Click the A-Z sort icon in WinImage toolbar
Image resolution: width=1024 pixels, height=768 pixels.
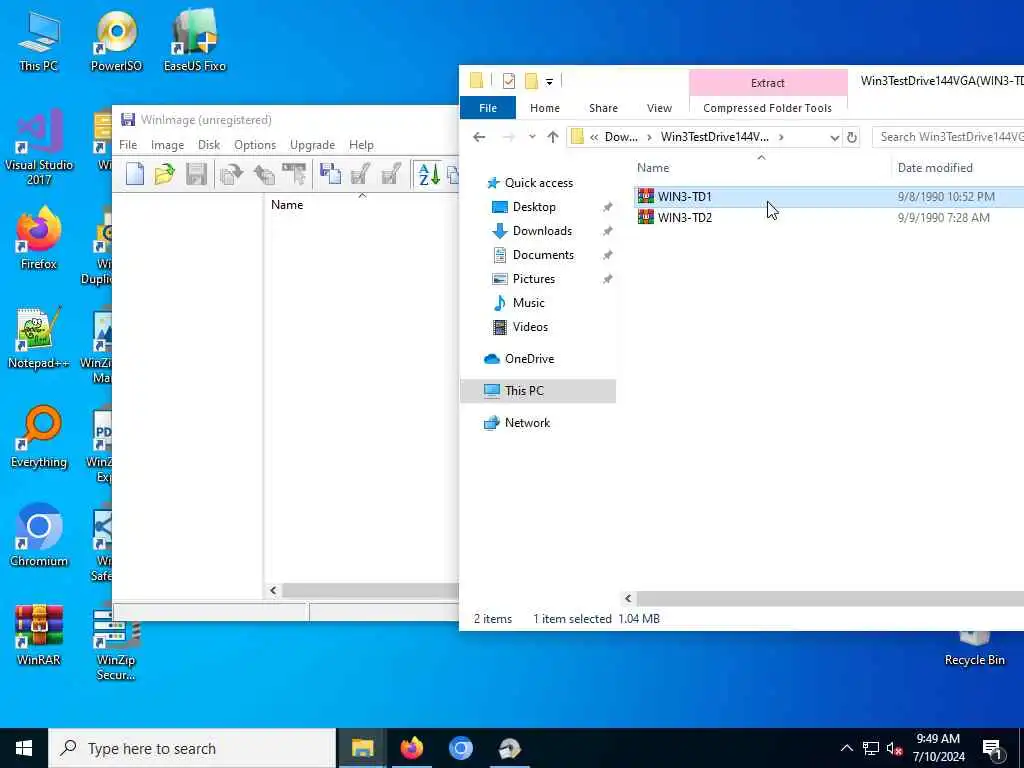point(428,174)
